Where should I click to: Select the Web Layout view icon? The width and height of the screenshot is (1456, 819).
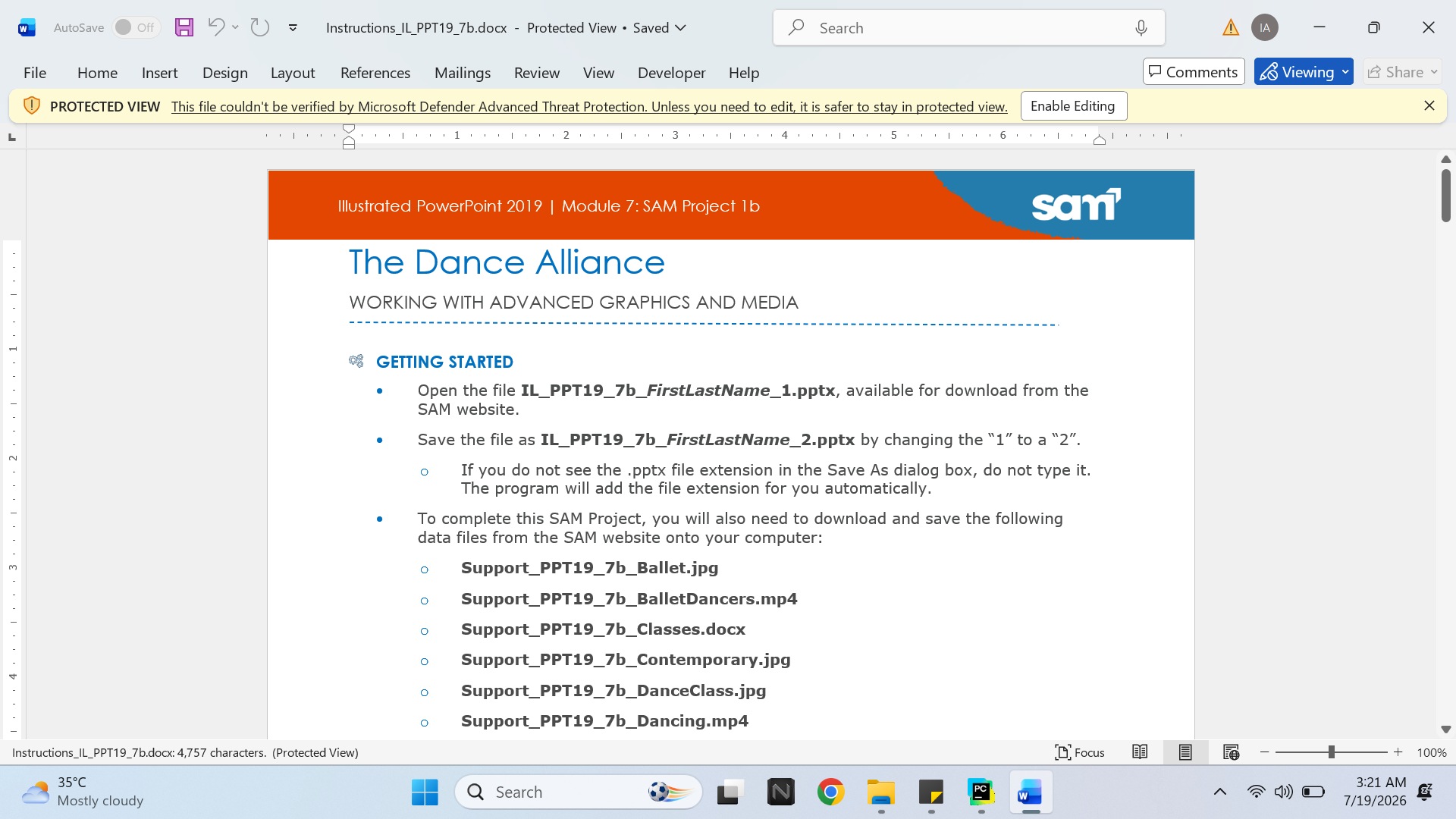click(1231, 752)
